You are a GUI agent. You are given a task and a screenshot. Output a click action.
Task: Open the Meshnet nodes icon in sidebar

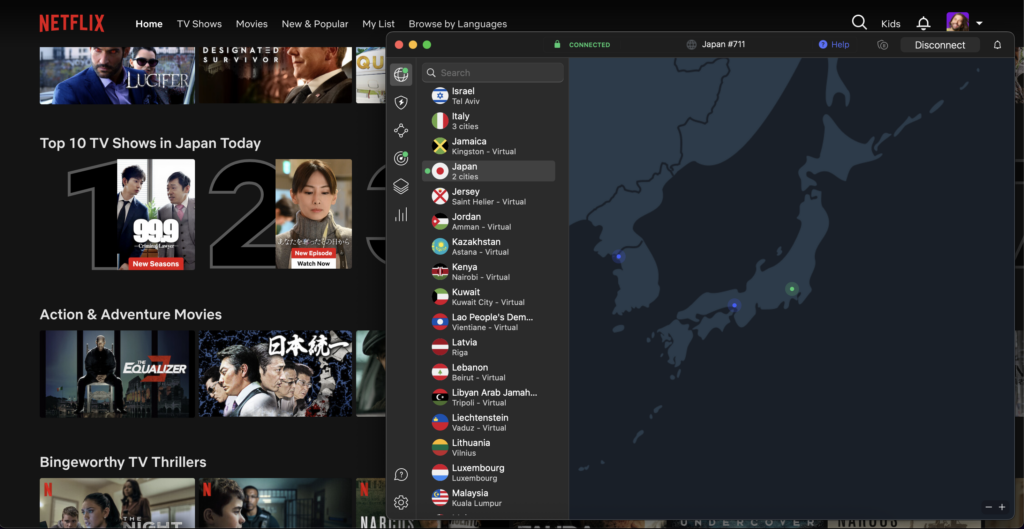tap(401, 131)
